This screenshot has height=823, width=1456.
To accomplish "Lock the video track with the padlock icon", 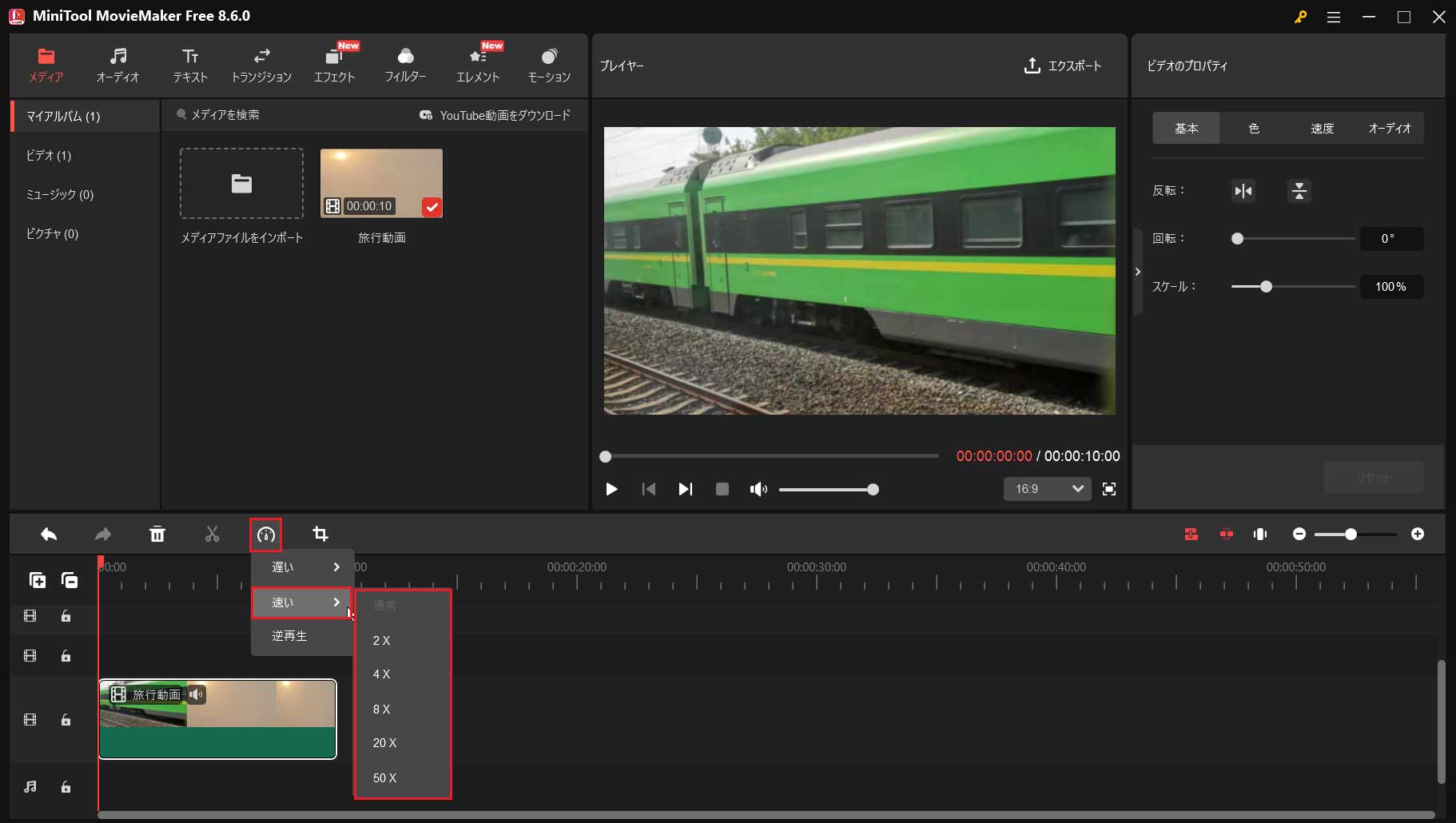I will click(66, 720).
